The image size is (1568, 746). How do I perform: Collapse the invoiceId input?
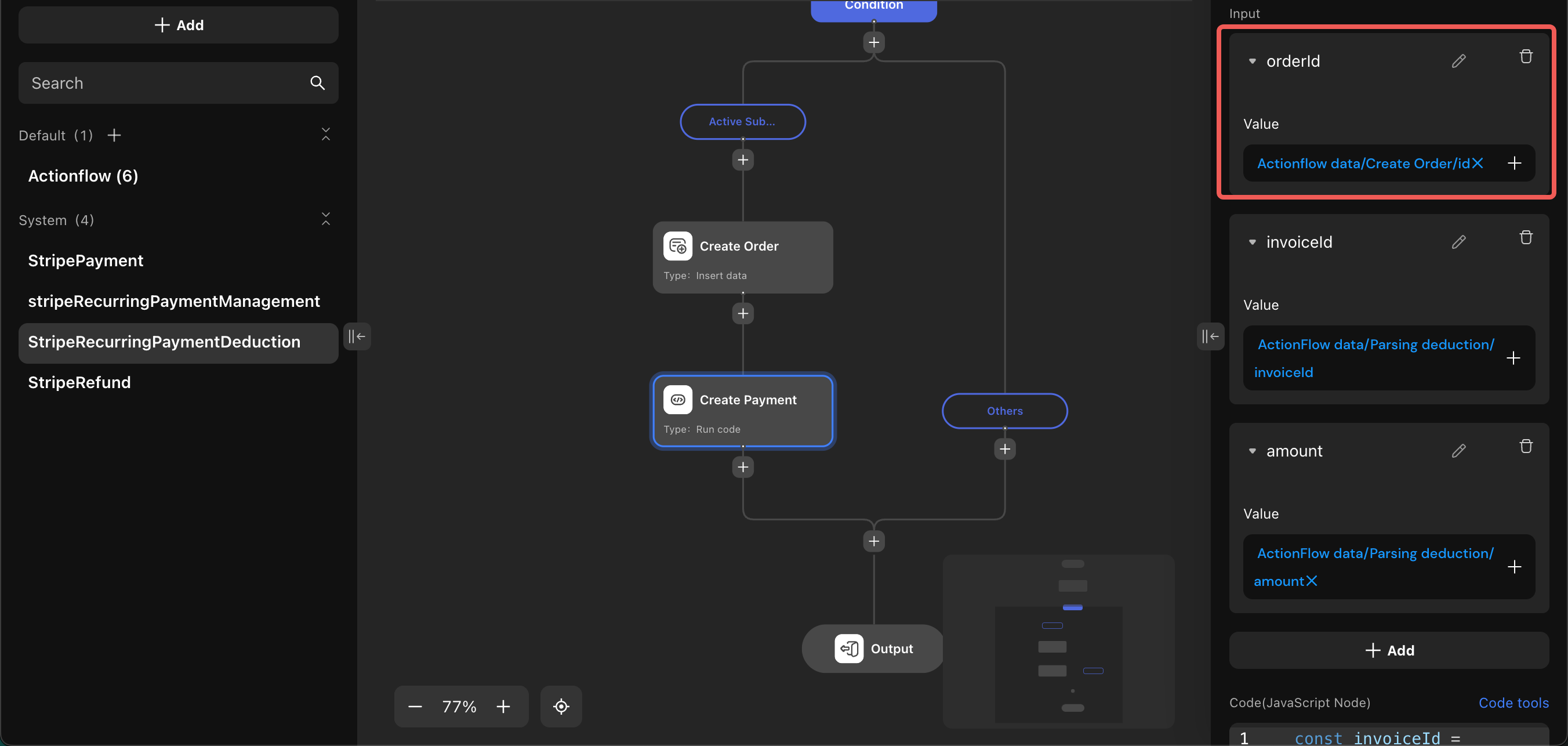tap(1252, 242)
